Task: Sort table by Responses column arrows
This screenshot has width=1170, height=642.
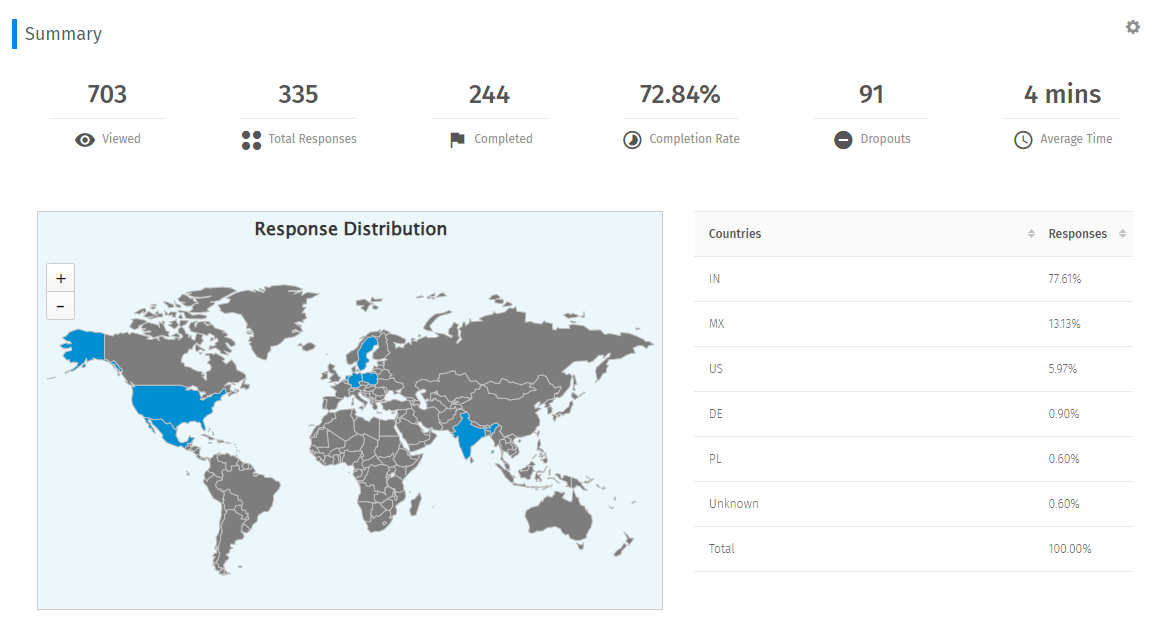Action: point(1122,234)
